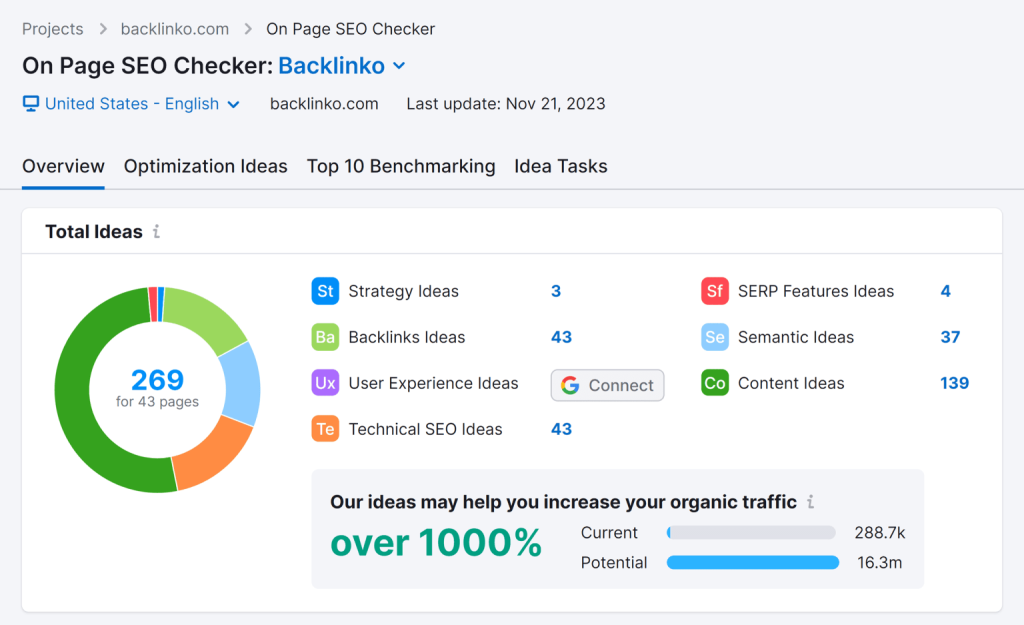Click the User Experience 'Ux' icon
This screenshot has width=1024, height=625.
click(325, 384)
